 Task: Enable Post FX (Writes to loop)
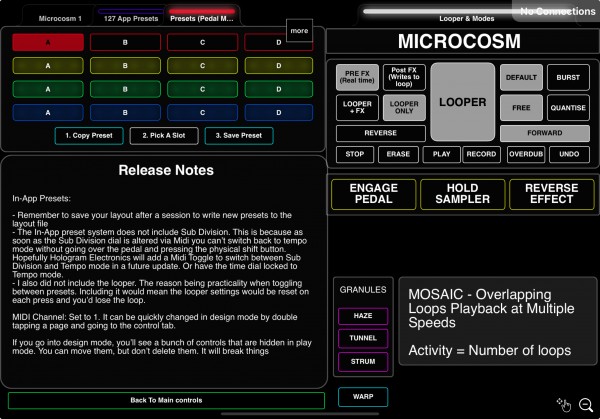(404, 77)
